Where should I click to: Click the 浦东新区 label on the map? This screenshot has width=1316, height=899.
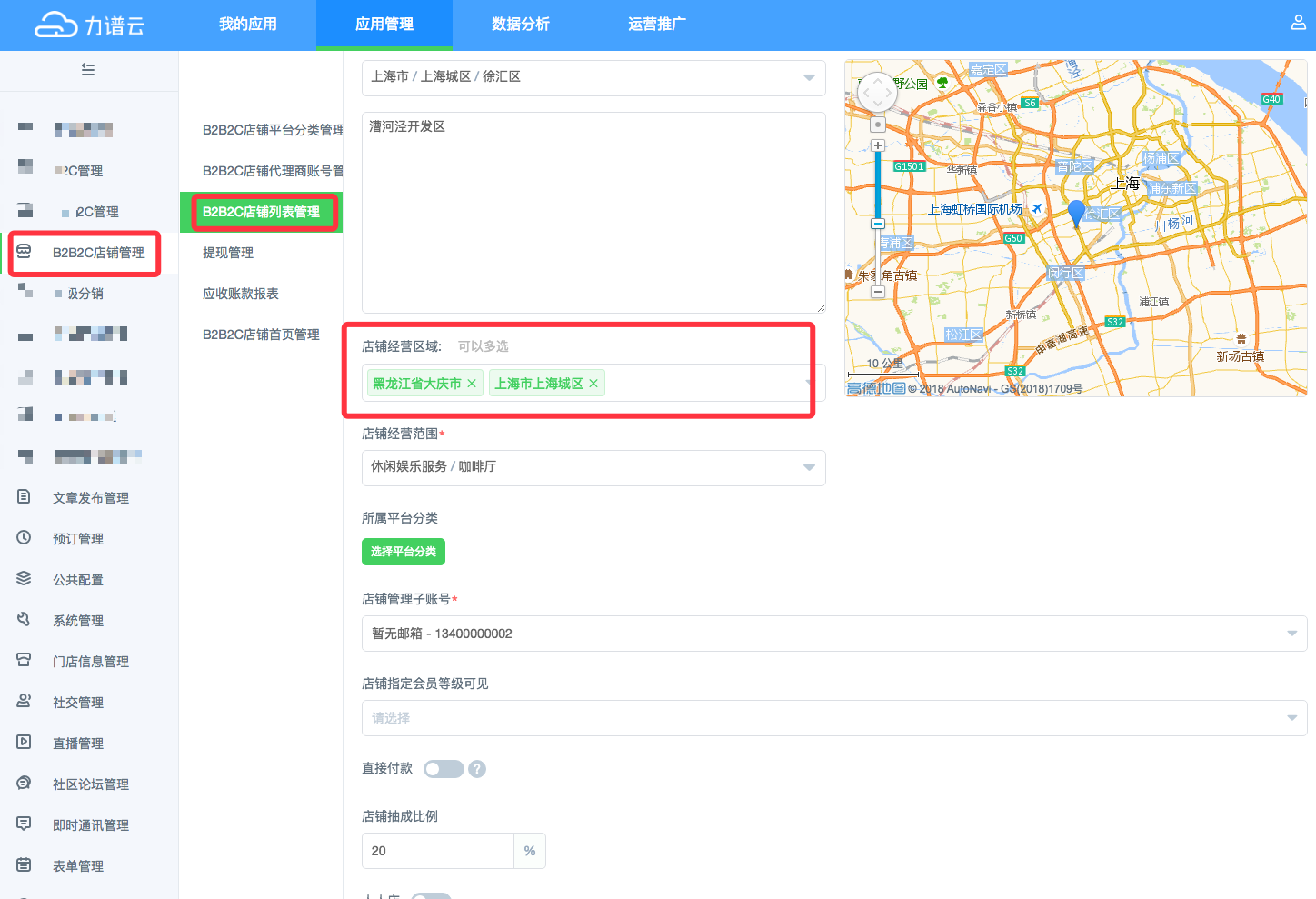click(1172, 188)
